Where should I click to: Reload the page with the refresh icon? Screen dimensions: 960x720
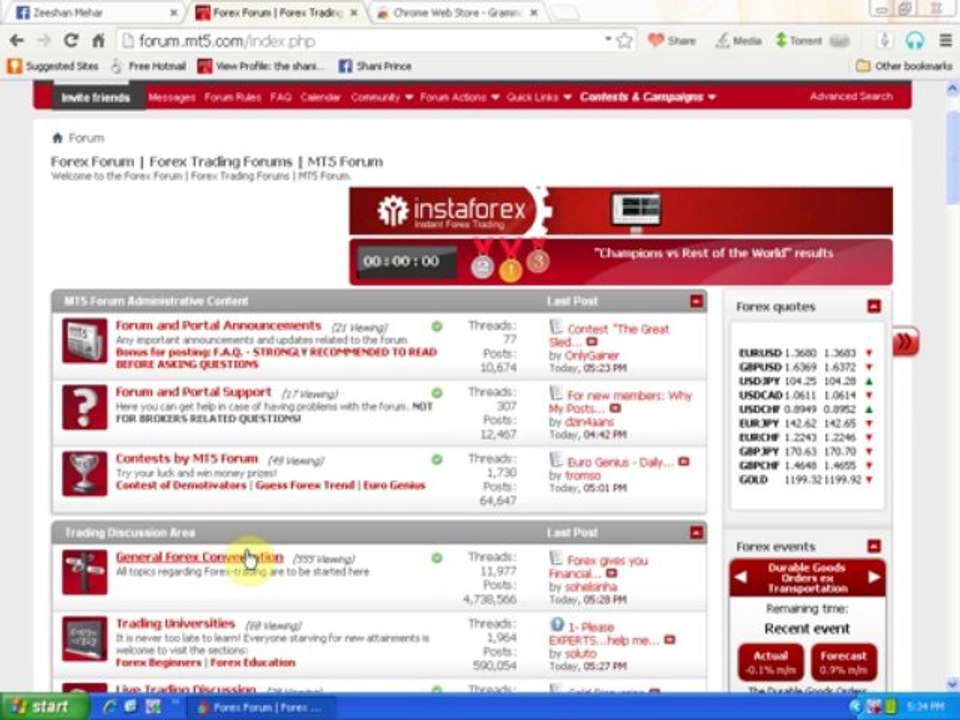pos(70,41)
